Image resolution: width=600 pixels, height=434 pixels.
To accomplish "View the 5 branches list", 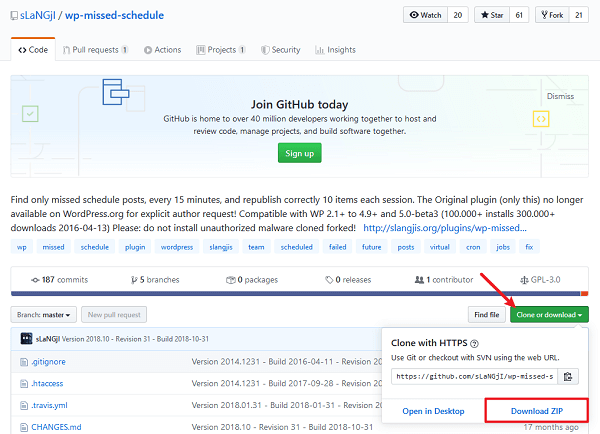I will (x=155, y=280).
